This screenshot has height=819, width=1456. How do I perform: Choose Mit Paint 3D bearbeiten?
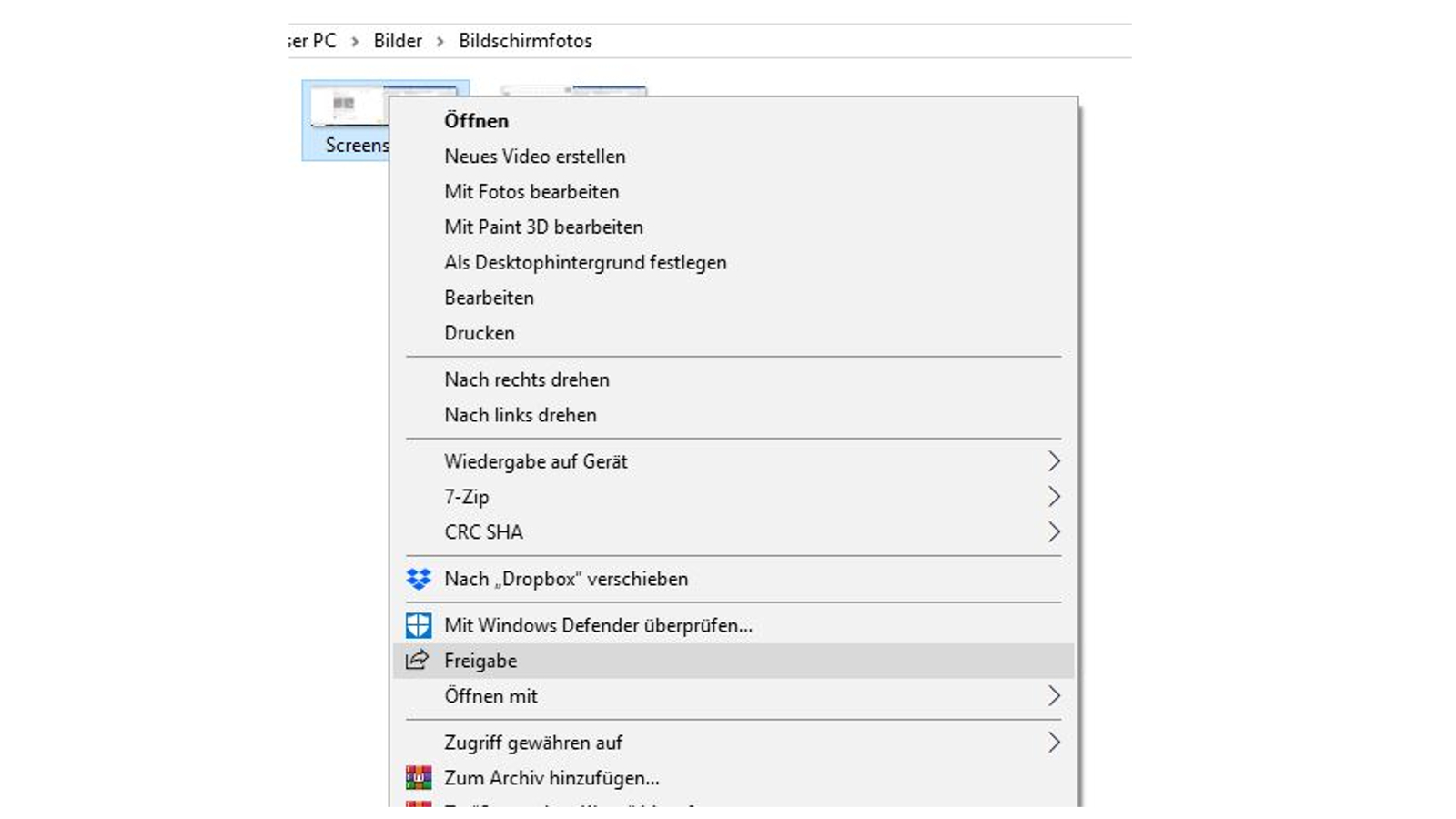point(543,227)
